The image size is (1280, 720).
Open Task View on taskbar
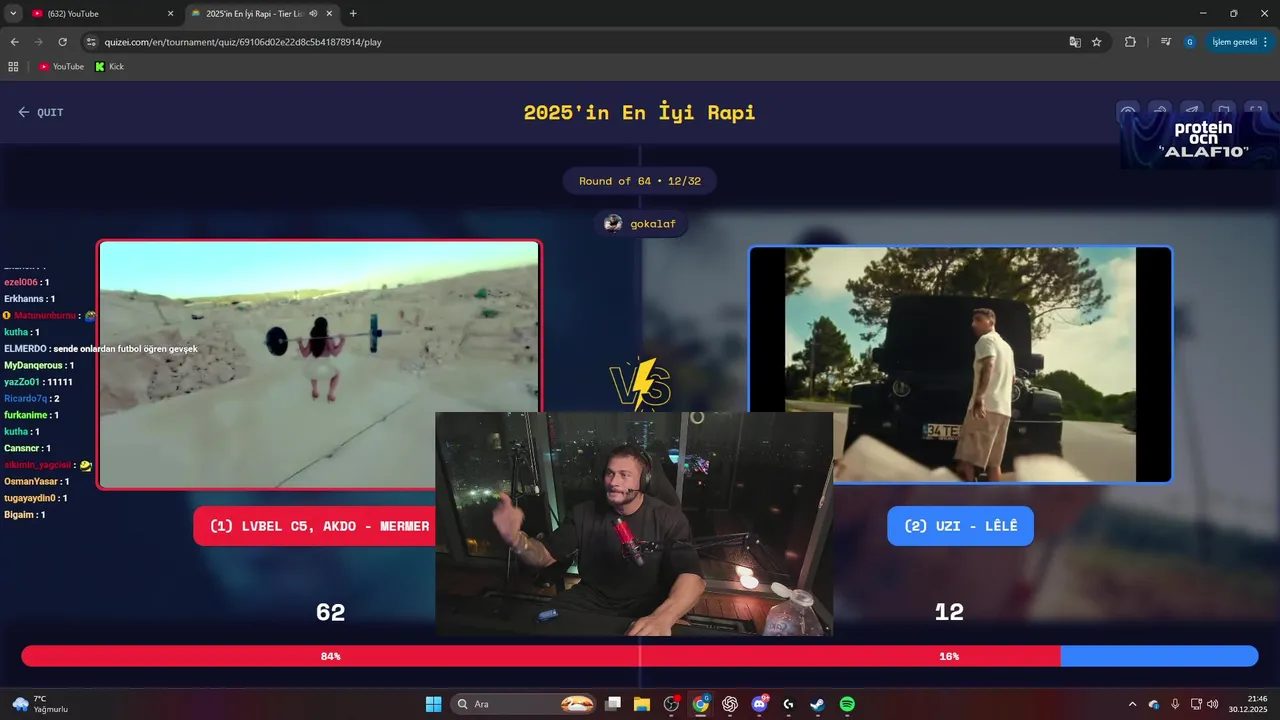pyautogui.click(x=613, y=704)
